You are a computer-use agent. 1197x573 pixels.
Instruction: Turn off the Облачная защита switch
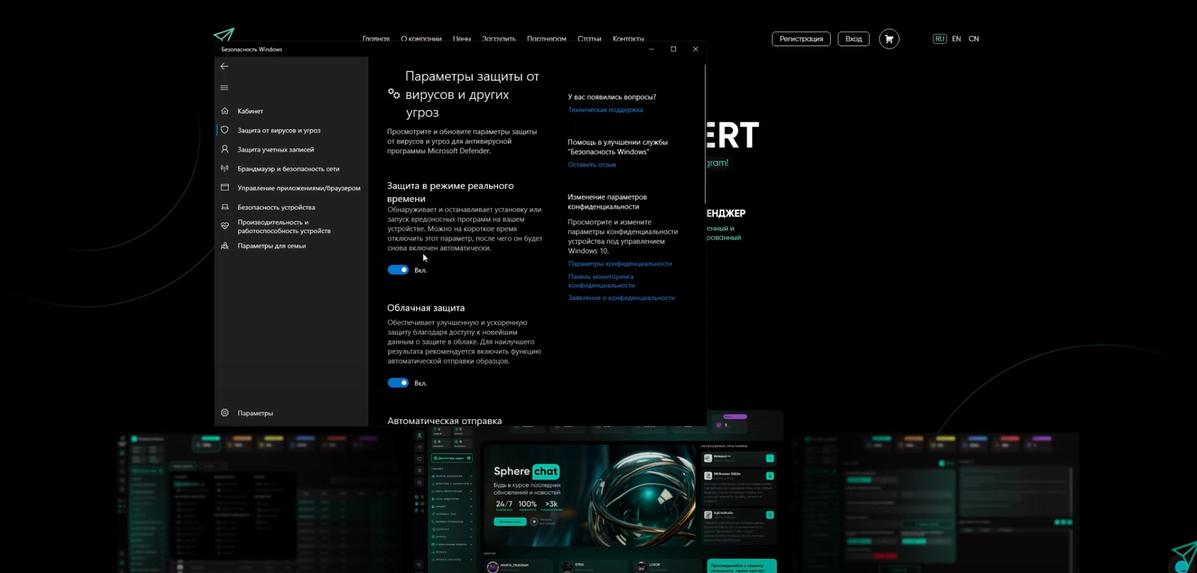[398, 383]
